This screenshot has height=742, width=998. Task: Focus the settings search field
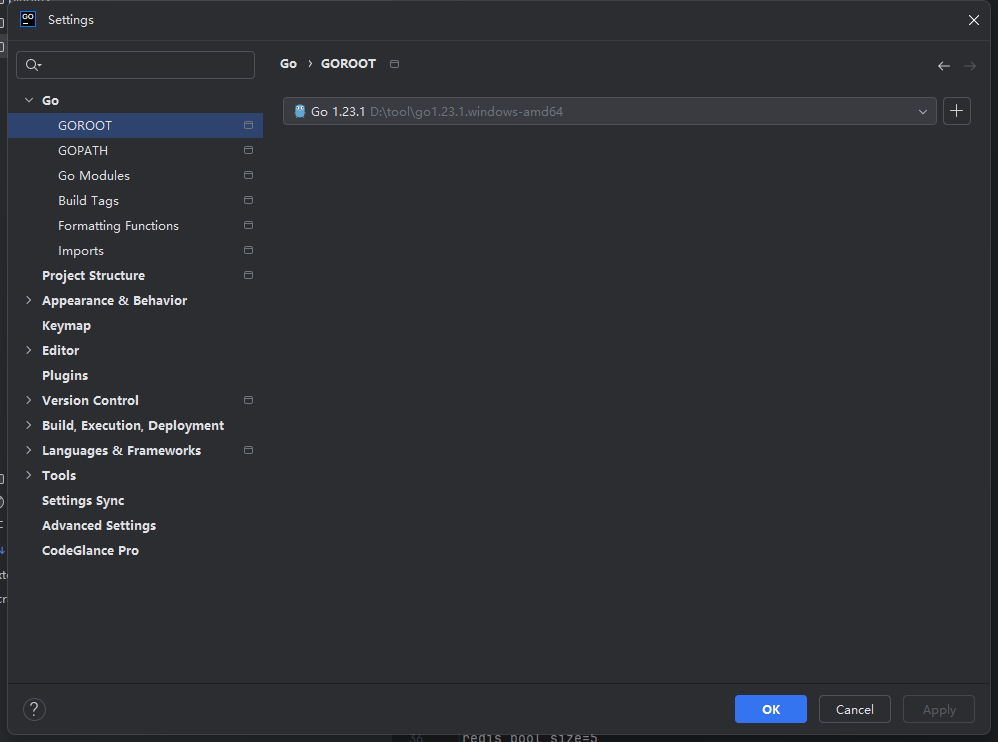pos(136,65)
